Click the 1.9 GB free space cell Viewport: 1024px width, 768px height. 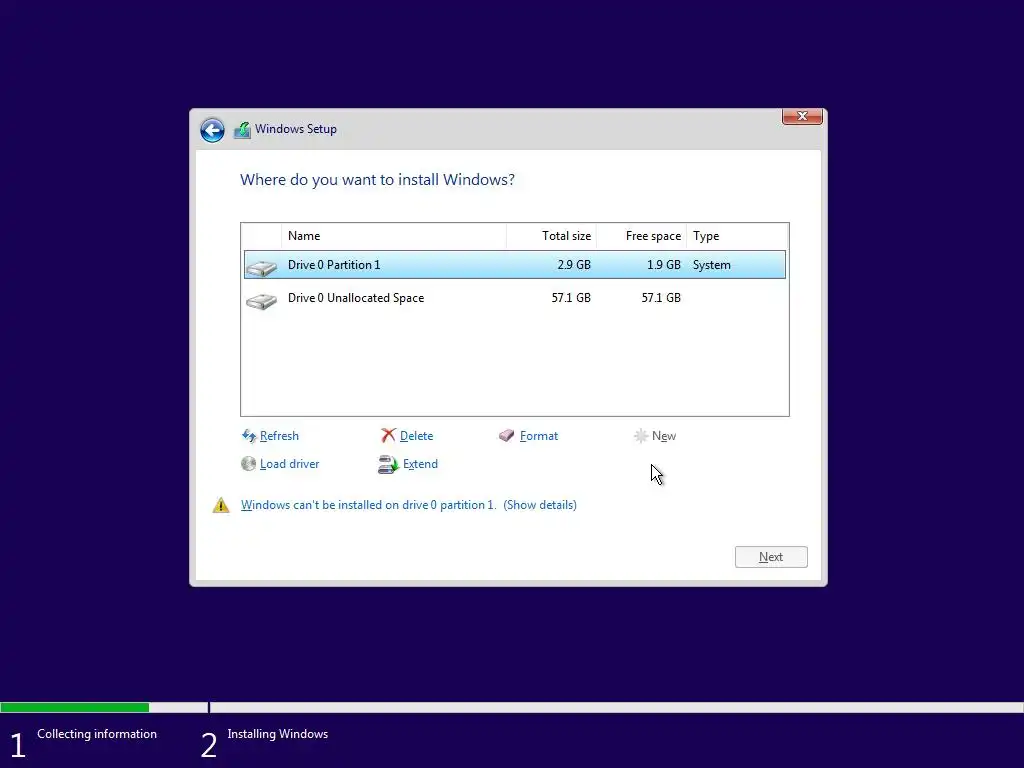tap(664, 264)
